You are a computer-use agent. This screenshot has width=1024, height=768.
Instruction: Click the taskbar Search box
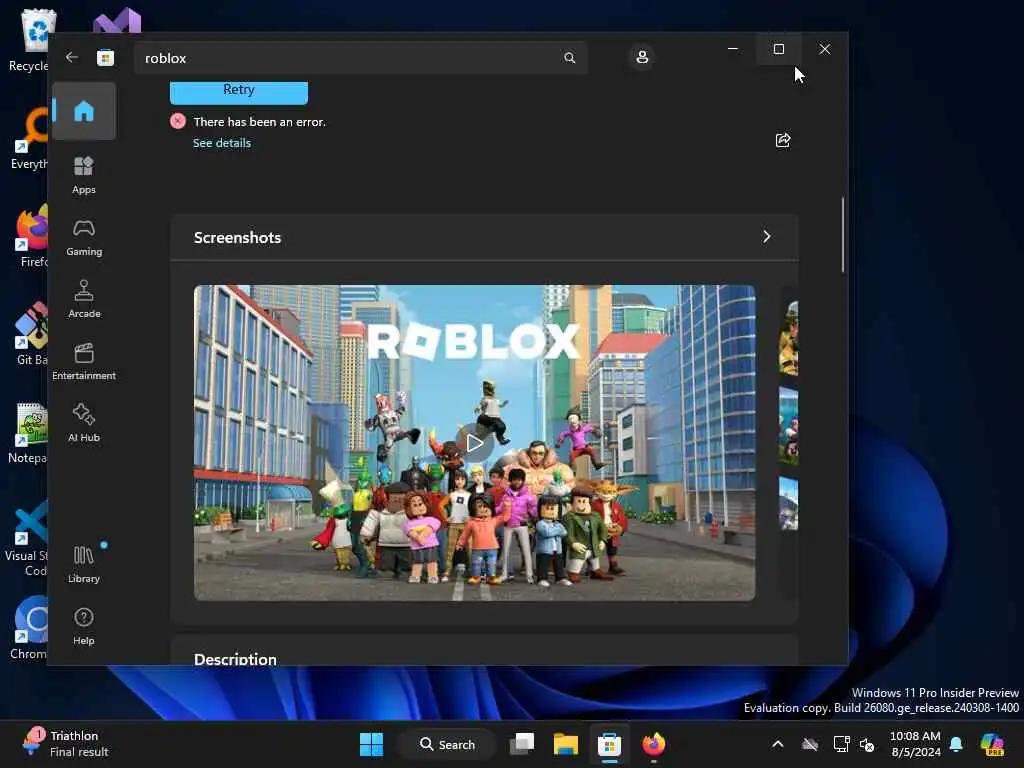(448, 744)
